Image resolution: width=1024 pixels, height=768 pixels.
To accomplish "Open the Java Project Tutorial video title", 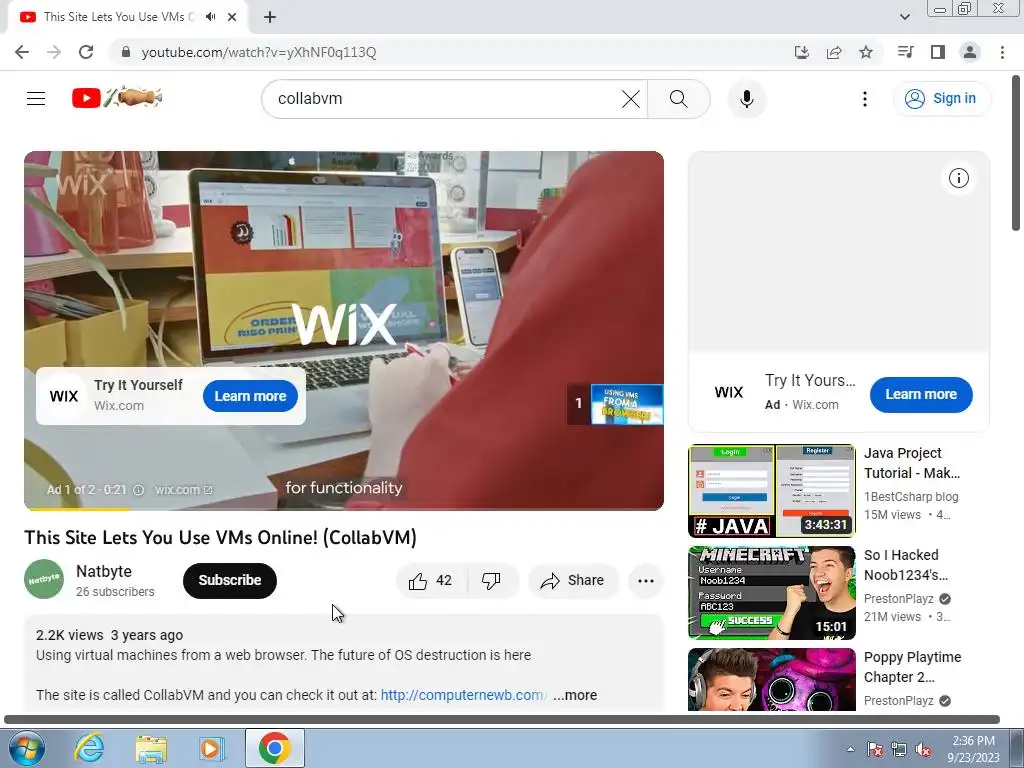I will (912, 463).
